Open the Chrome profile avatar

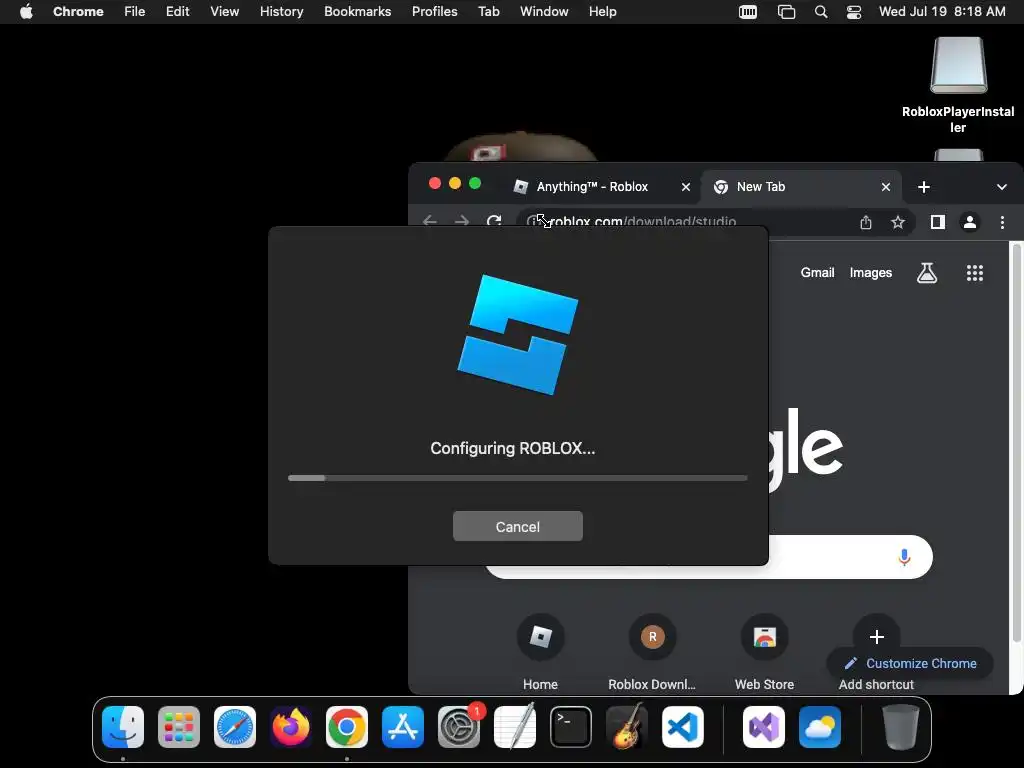(x=970, y=222)
